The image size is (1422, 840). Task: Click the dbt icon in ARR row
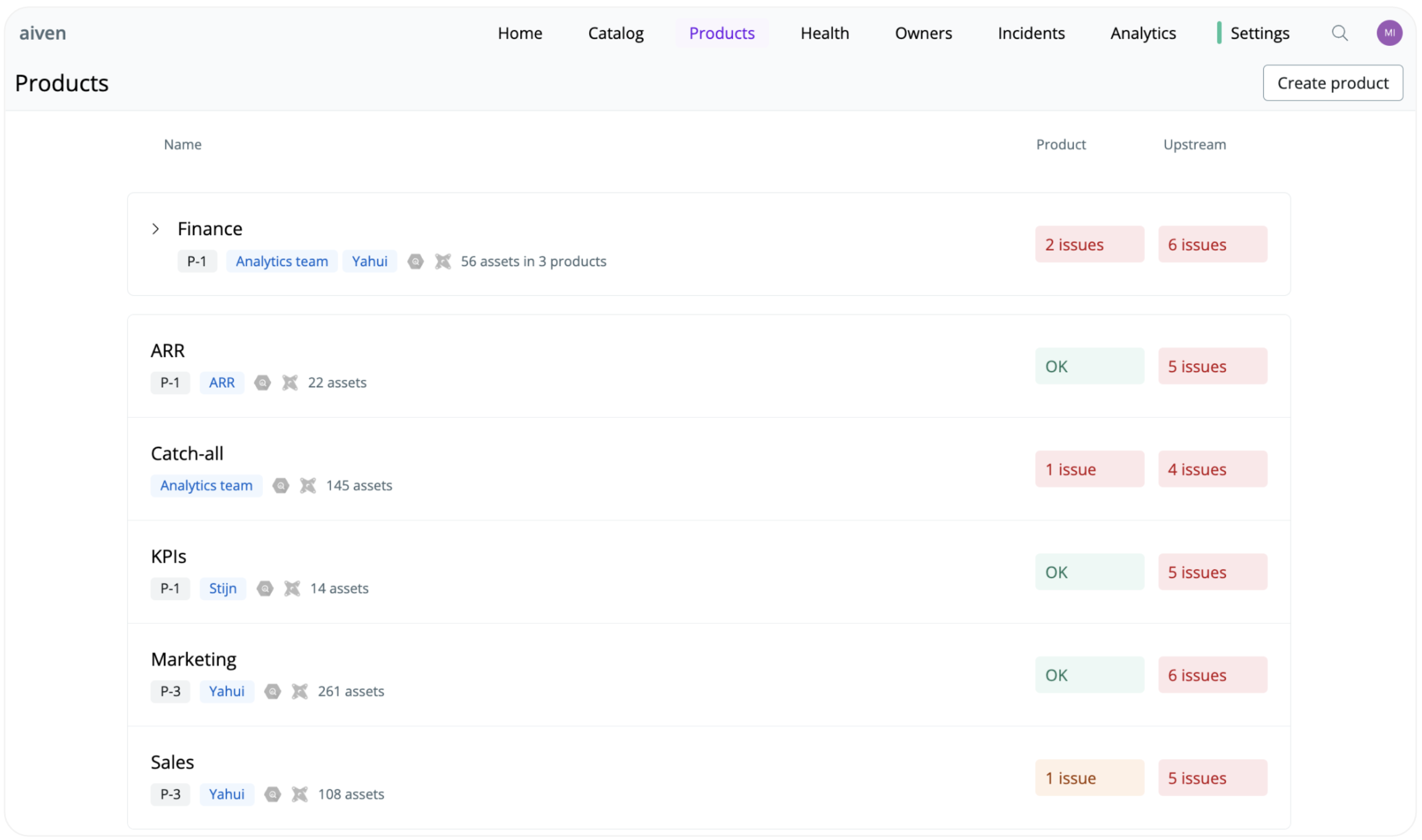(x=290, y=383)
